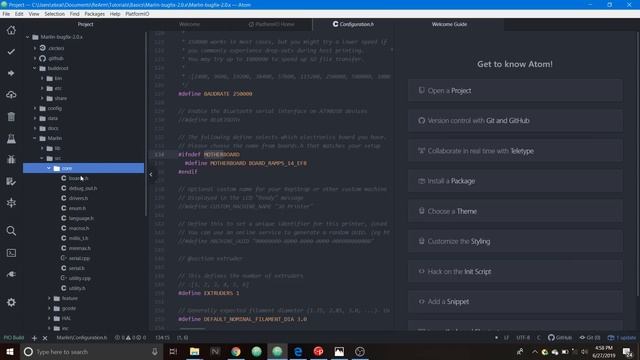This screenshot has height=360, width=640.
Task: Open the magnifier Find icon in sidebar
Action: coord(11,231)
